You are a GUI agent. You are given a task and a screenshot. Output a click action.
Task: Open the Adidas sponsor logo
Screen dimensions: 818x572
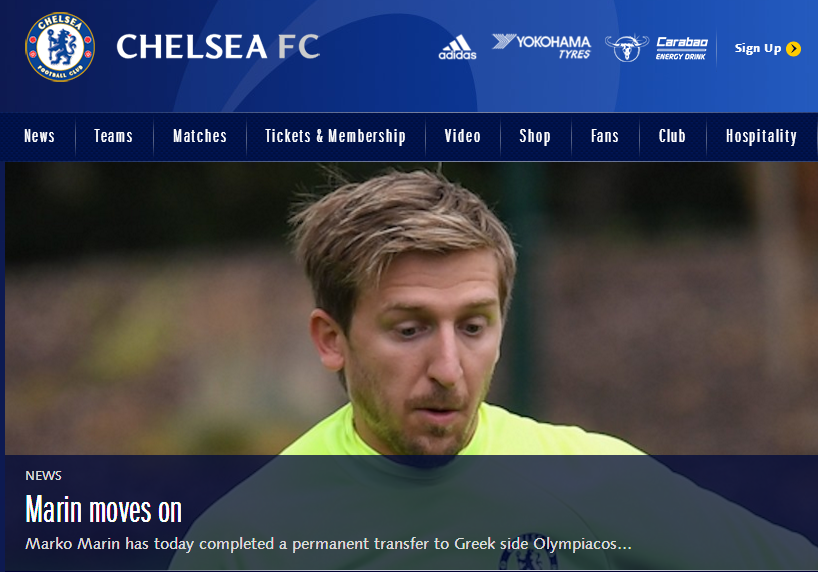tap(457, 47)
